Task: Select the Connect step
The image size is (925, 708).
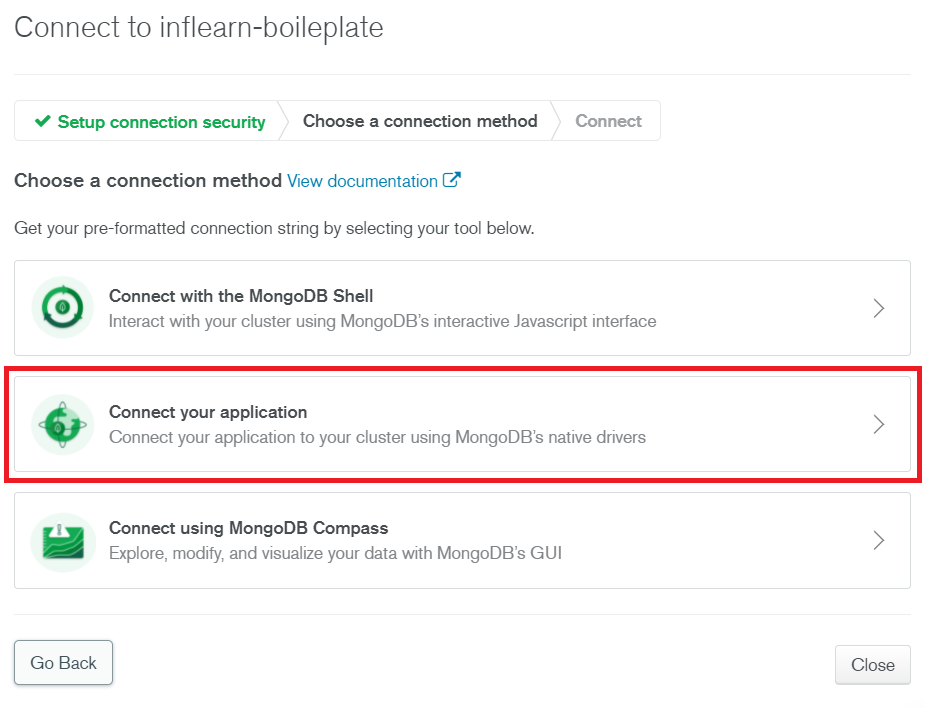Action: click(608, 121)
